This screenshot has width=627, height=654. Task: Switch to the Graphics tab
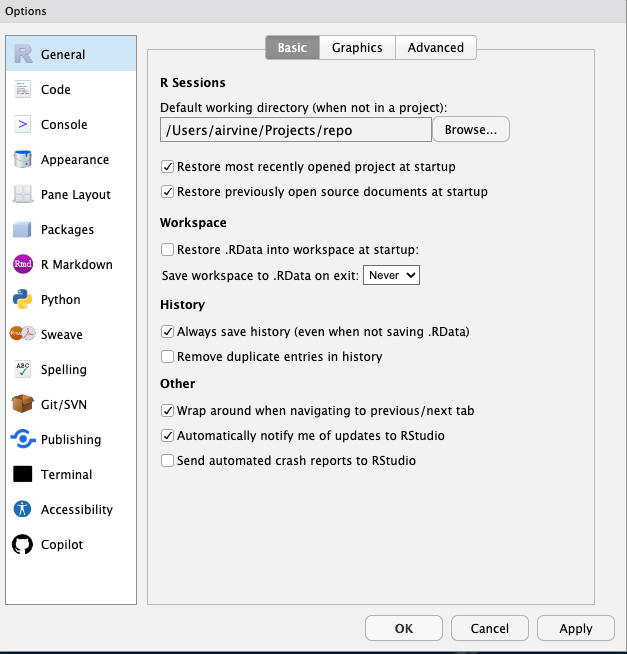coord(357,48)
